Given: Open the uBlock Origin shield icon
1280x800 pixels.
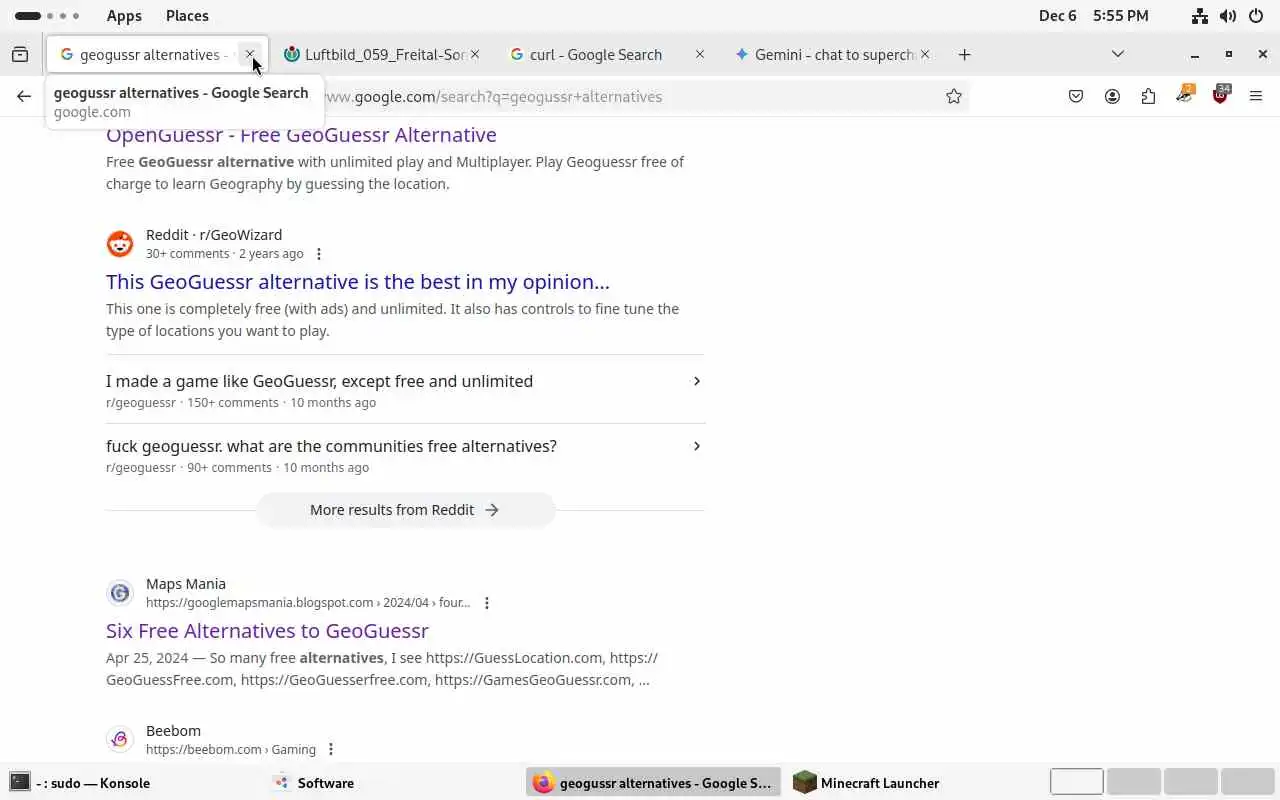Looking at the screenshot, I should (x=1220, y=95).
